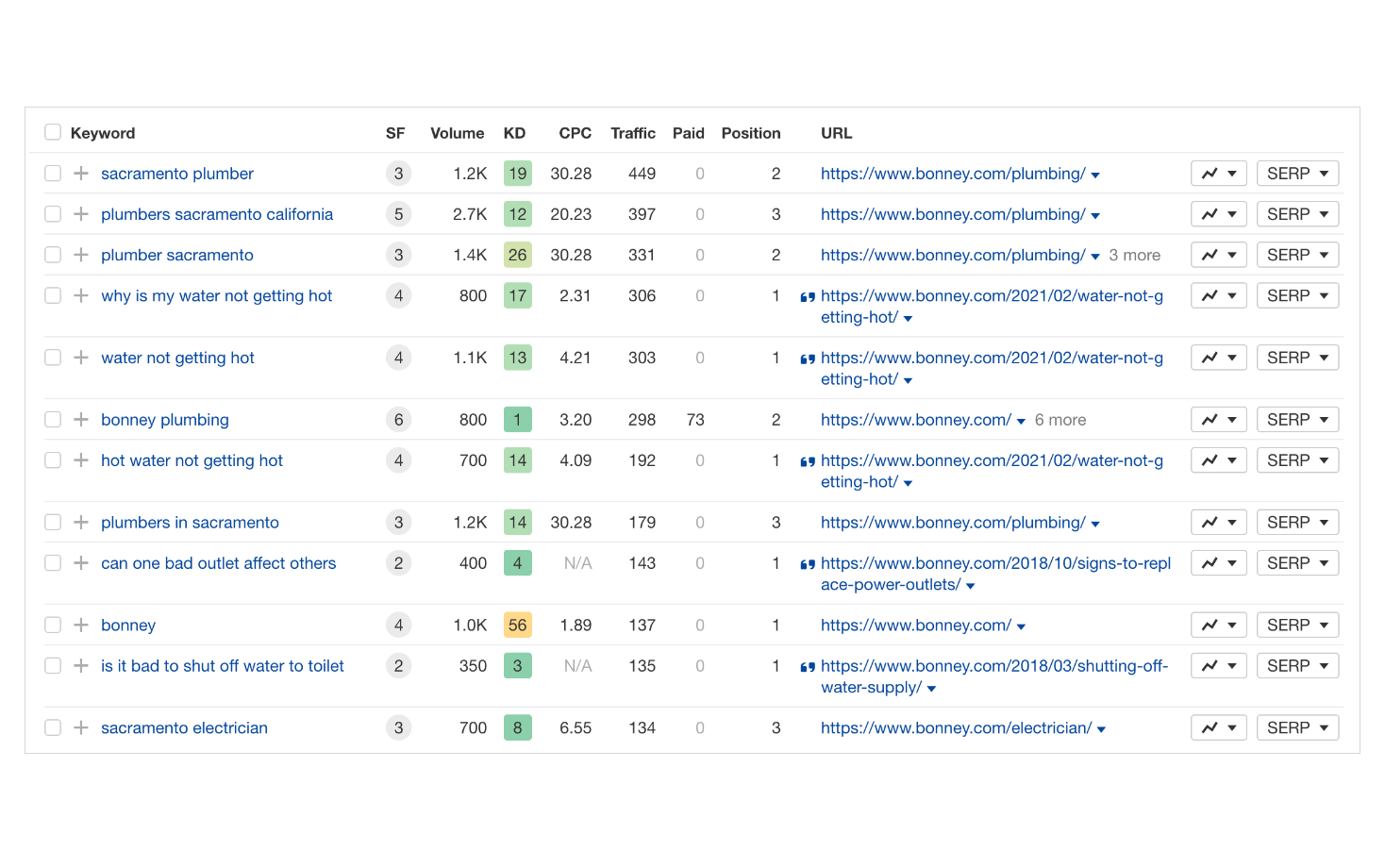Click the plus icon beside plumbers sacramento california
This screenshot has height=868, width=1385.
(81, 214)
